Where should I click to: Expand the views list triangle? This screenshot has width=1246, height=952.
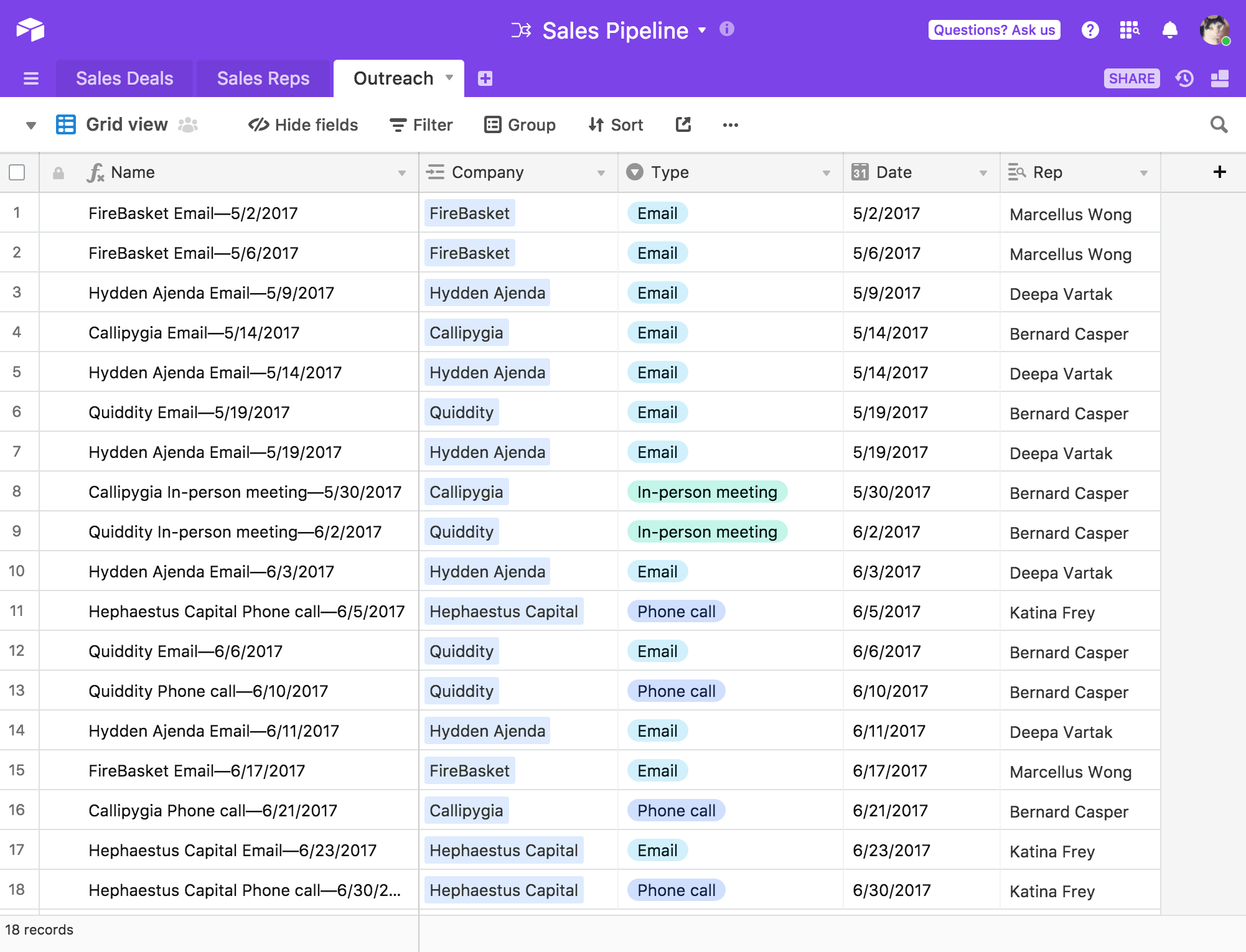(31, 126)
